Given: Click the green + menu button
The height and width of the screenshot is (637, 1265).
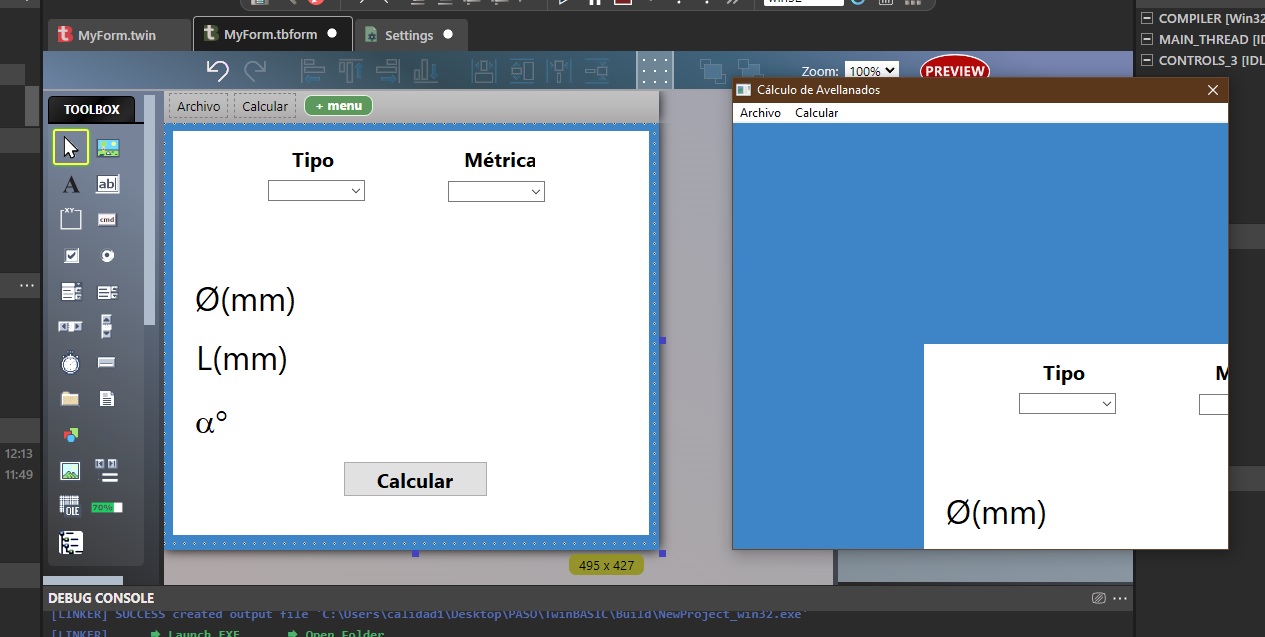Looking at the screenshot, I should click(x=338, y=105).
